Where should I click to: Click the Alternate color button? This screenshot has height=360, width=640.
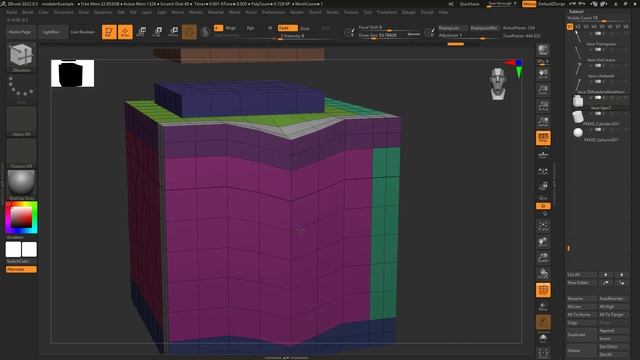tap(21, 269)
